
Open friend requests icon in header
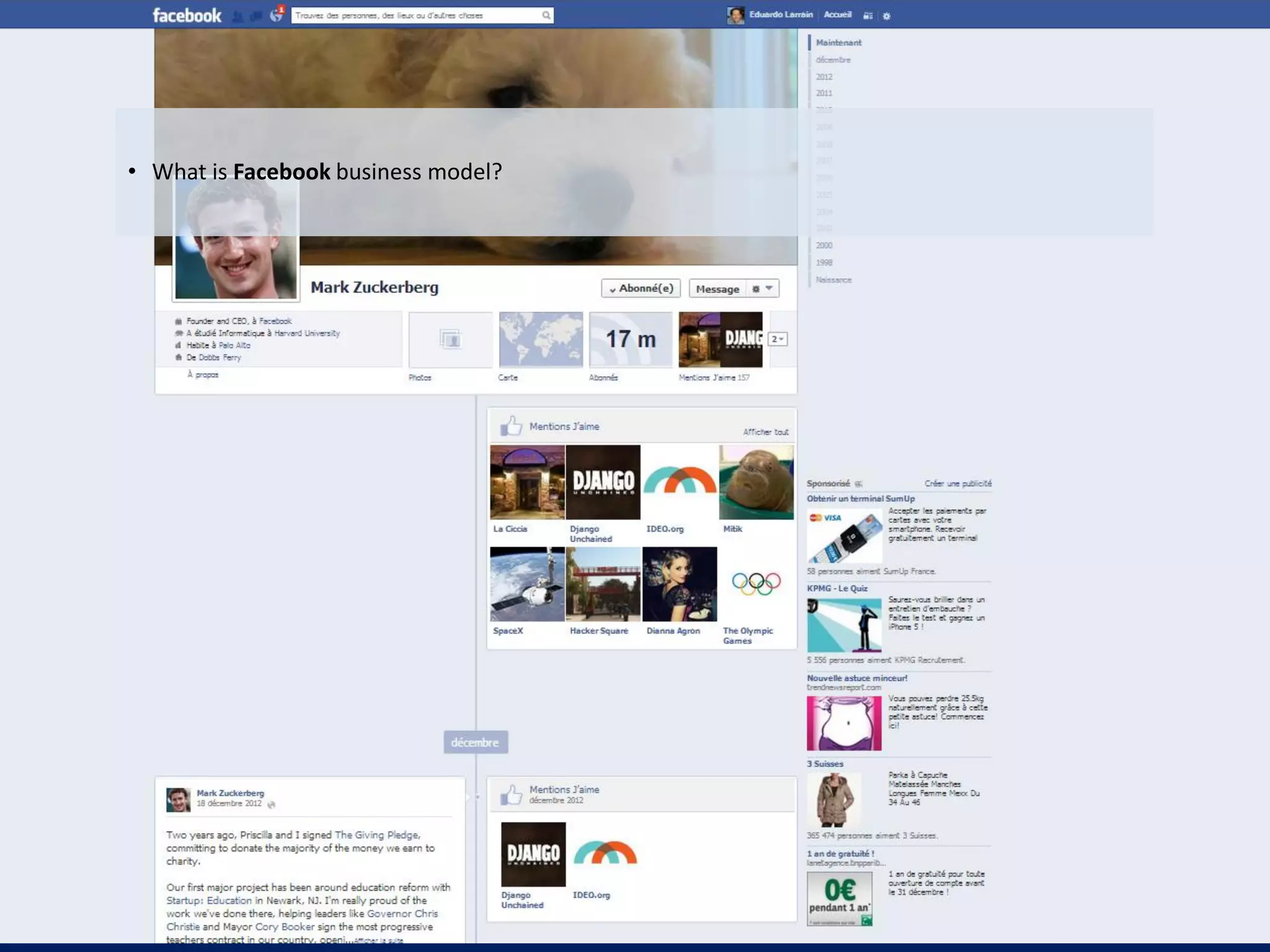(238, 16)
